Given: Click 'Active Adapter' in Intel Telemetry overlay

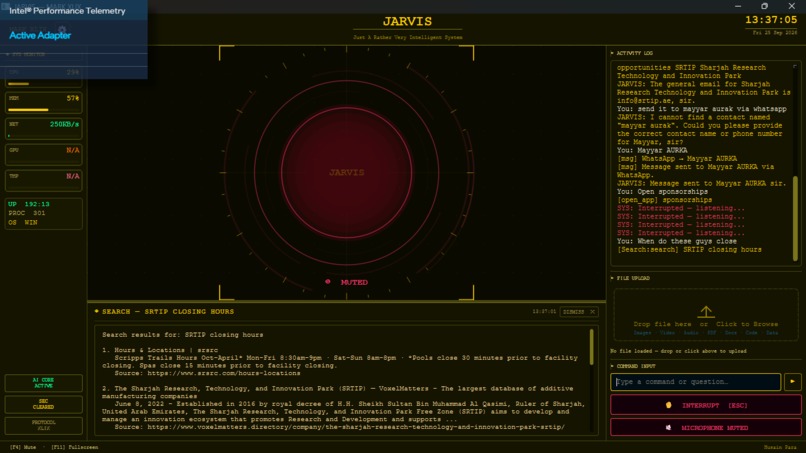Looking at the screenshot, I should point(40,35).
